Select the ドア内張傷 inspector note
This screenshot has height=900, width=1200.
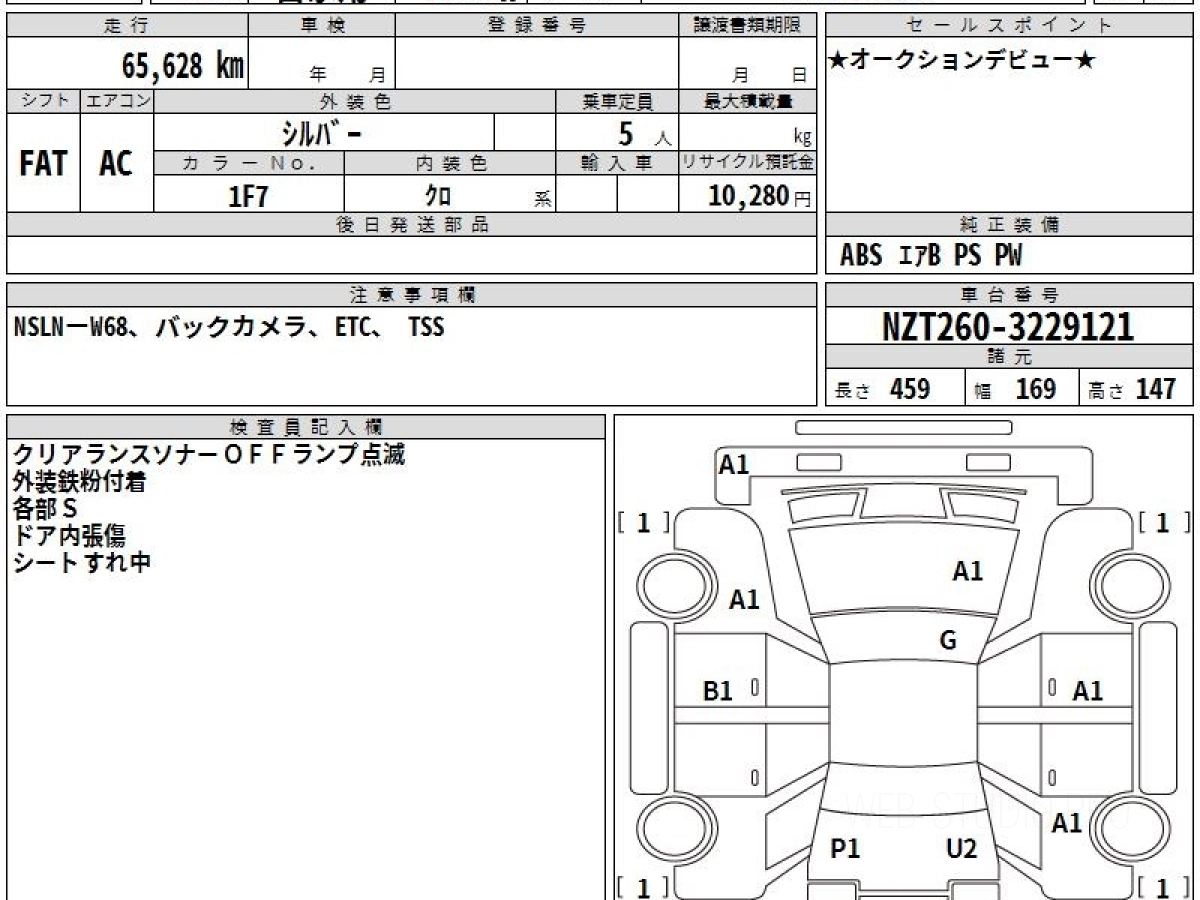(69, 535)
